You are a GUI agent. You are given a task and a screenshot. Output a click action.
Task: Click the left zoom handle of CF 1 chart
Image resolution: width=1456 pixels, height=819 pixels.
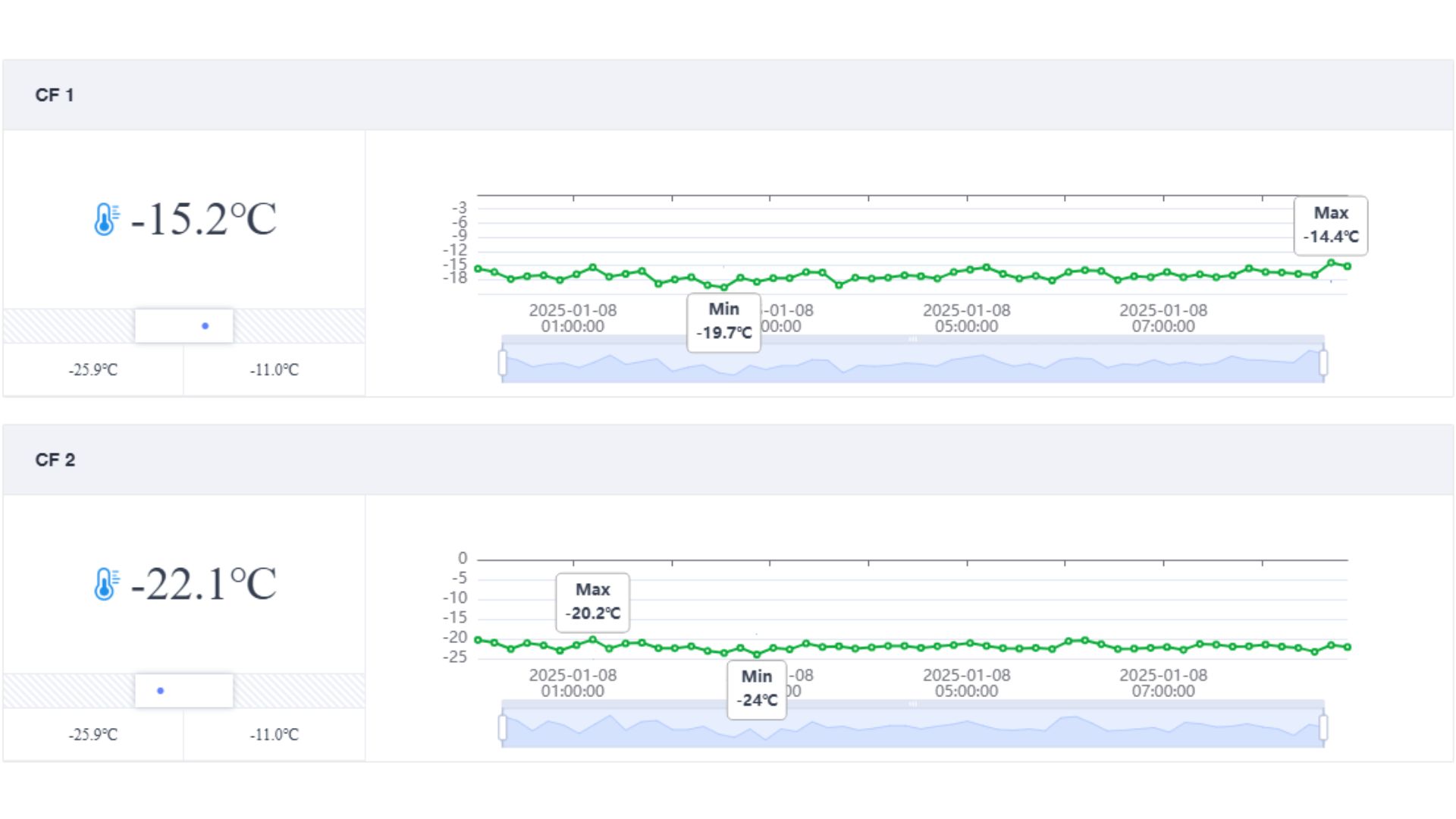[503, 362]
